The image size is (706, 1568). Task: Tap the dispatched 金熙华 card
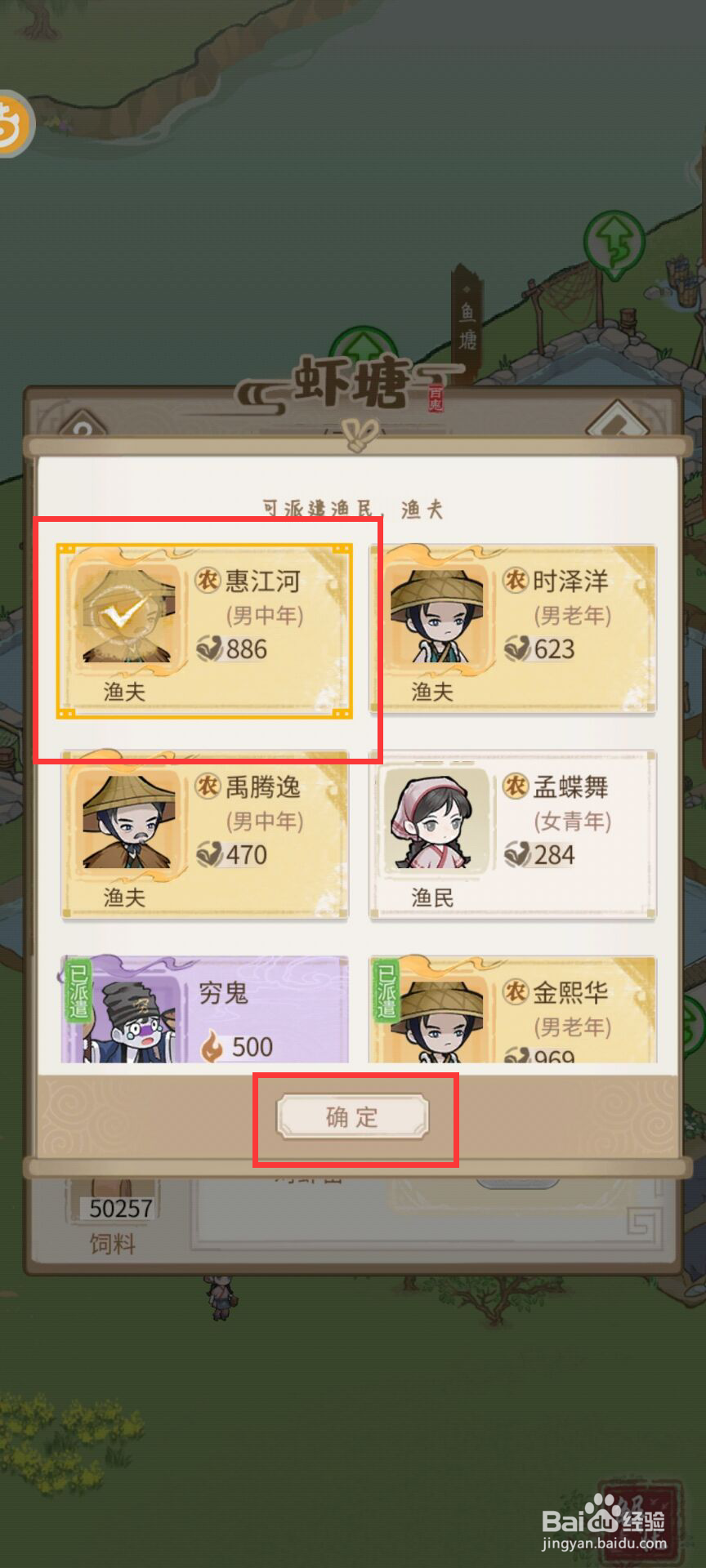point(512,1009)
